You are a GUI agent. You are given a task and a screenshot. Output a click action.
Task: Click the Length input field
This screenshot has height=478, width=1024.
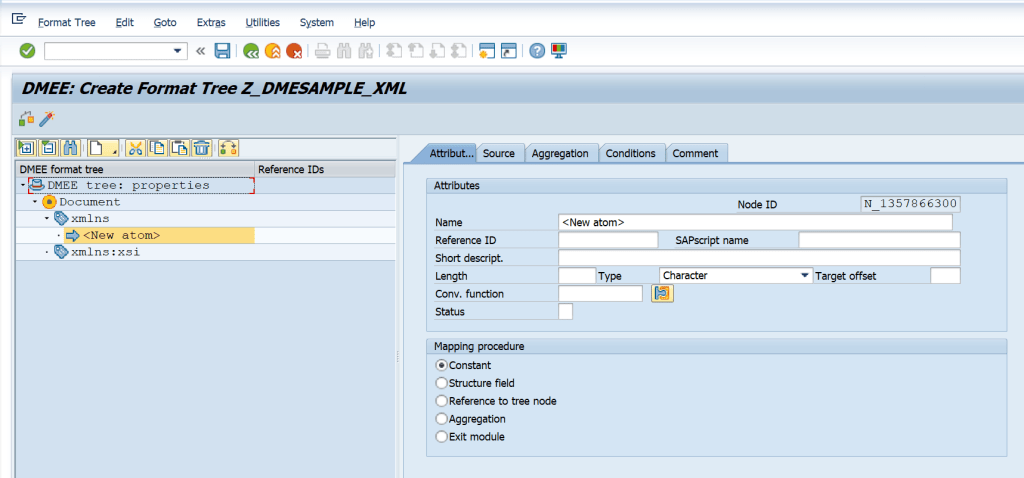pos(577,276)
